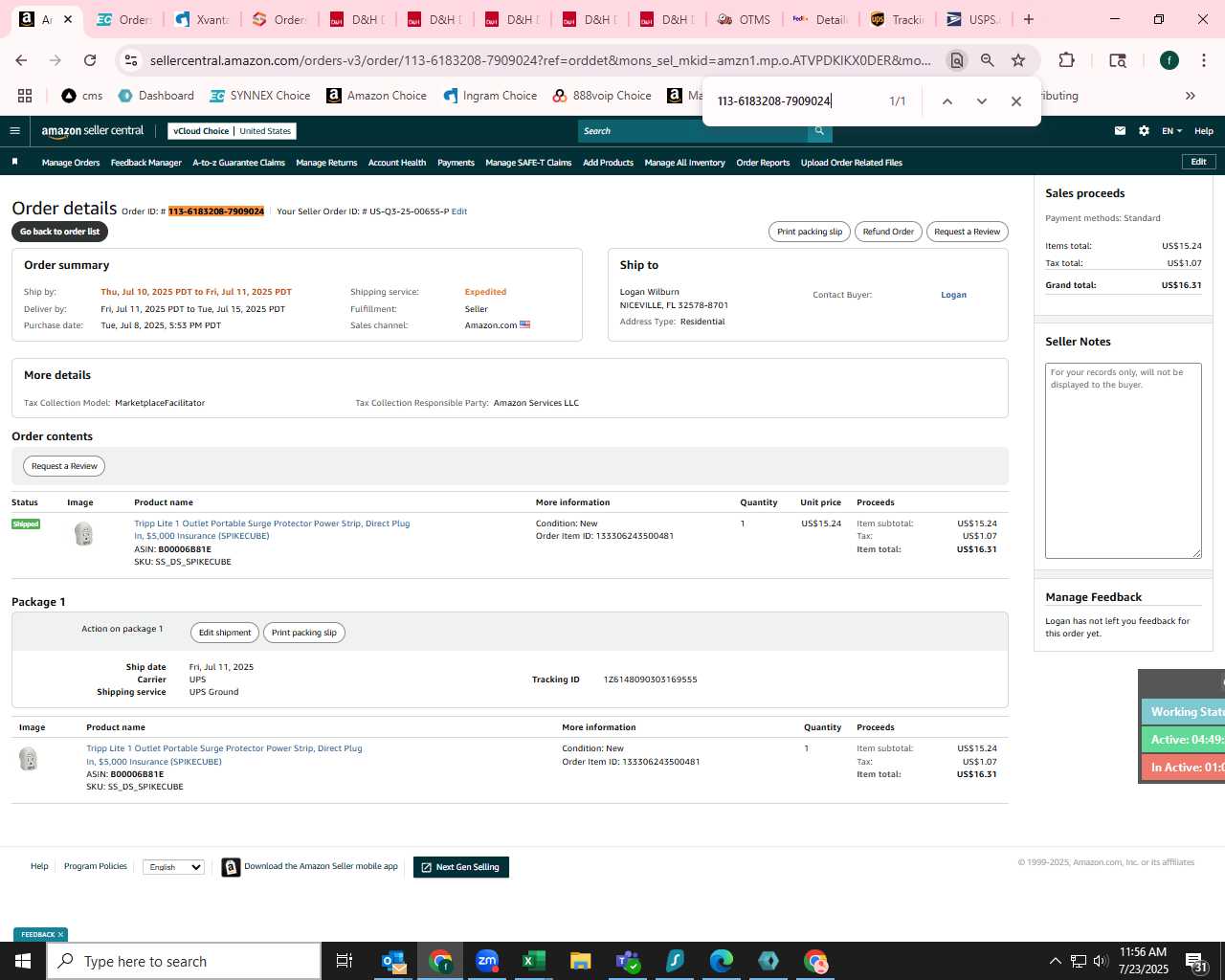Show hidden system tray icons

[1055, 961]
